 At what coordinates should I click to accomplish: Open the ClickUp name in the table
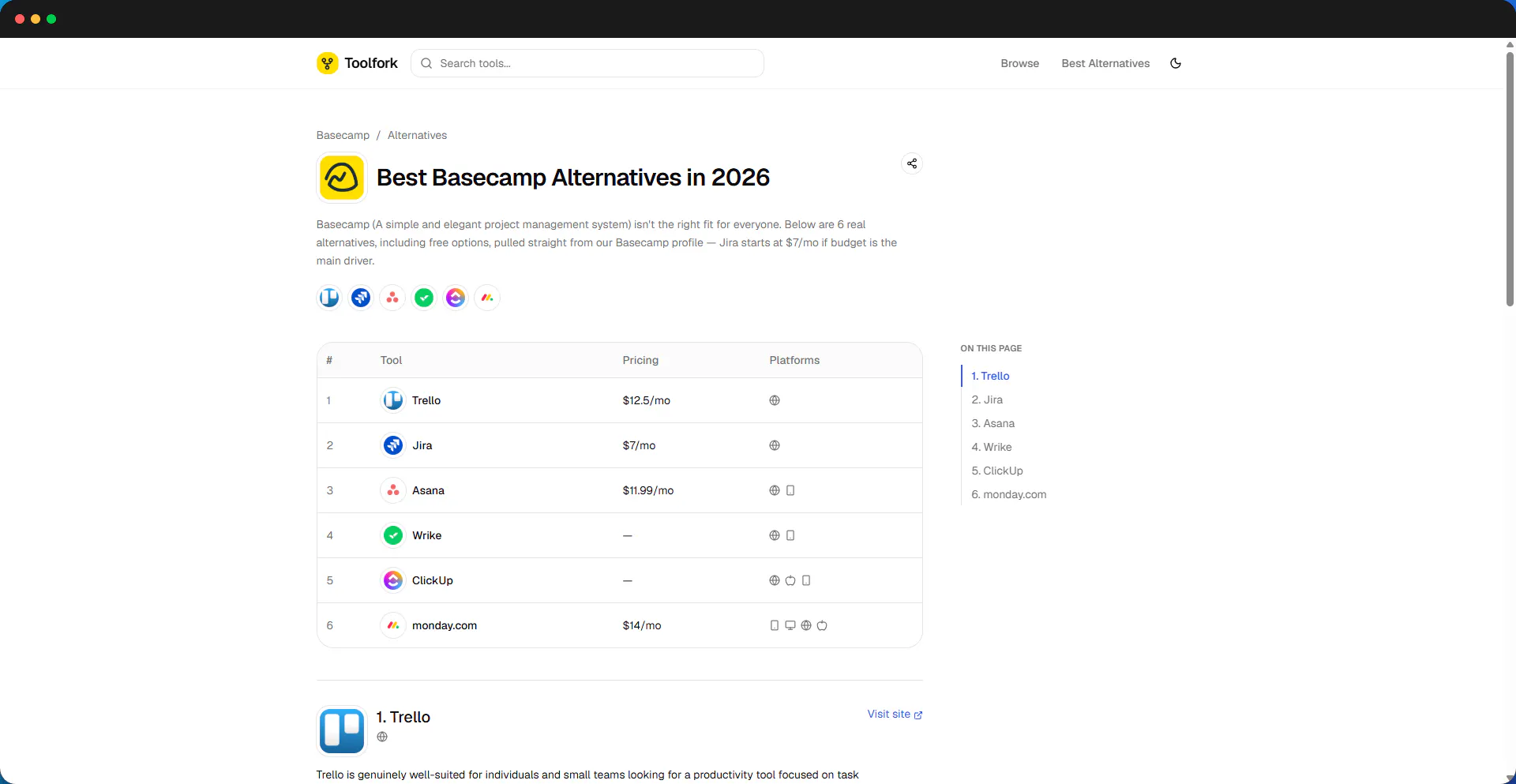pos(433,580)
